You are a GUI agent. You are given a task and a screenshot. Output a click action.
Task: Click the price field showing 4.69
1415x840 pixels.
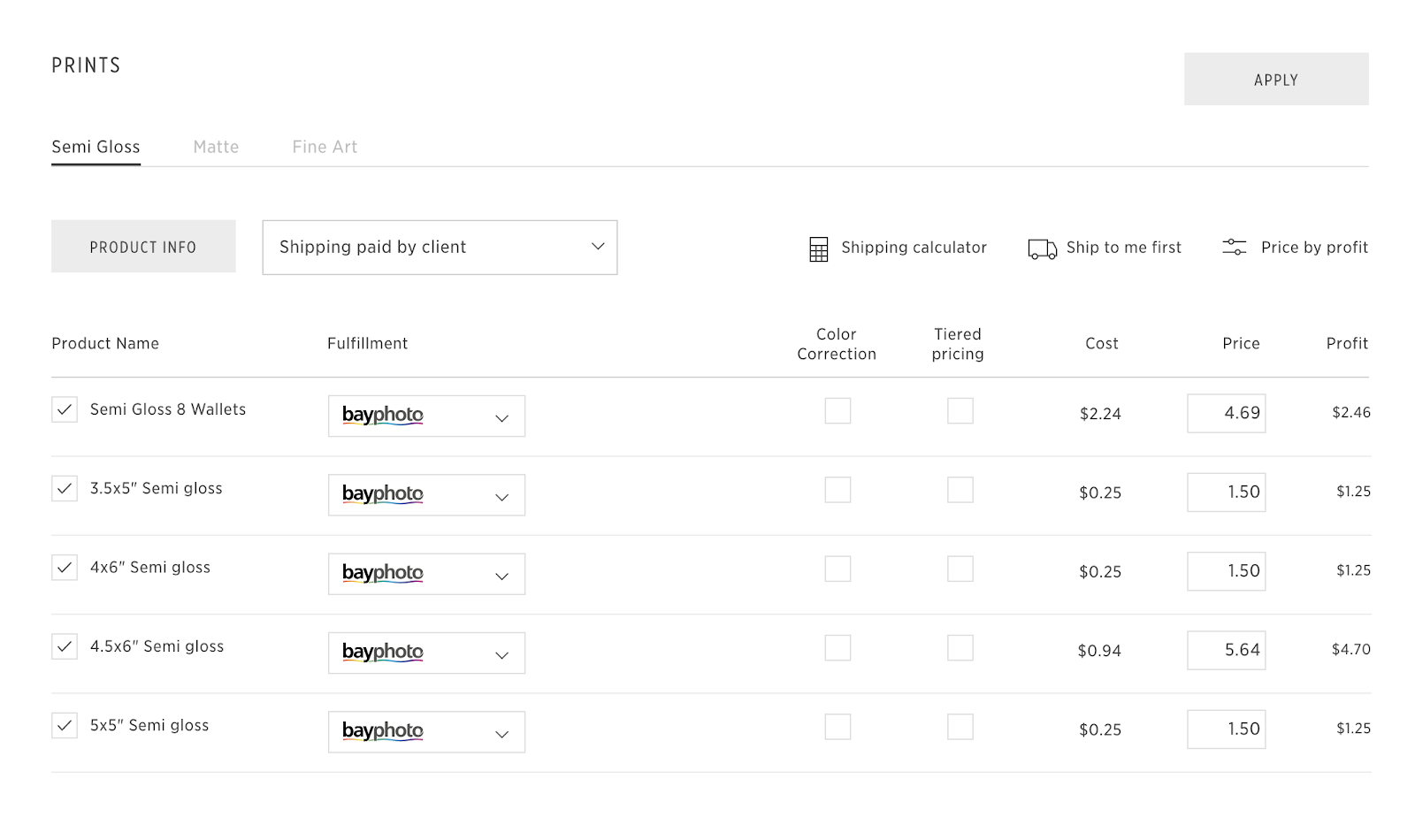point(1226,413)
